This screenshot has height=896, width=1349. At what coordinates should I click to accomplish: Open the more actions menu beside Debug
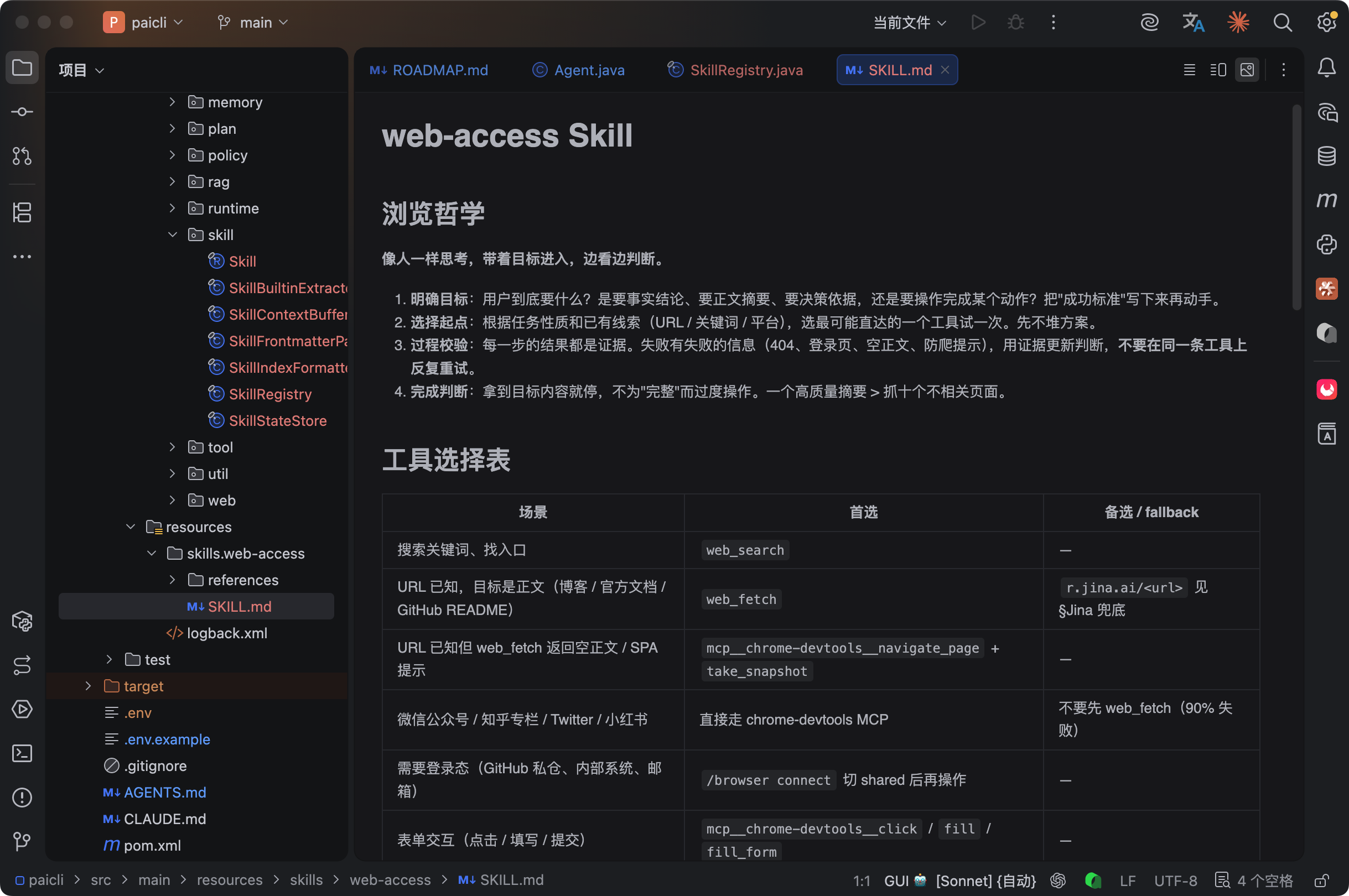click(1054, 22)
